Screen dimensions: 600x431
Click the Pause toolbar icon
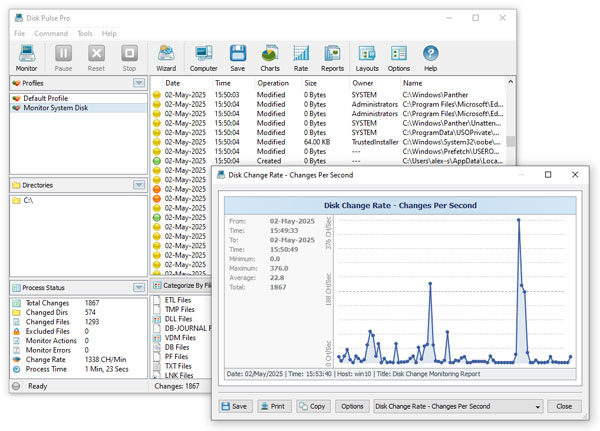coord(63,58)
